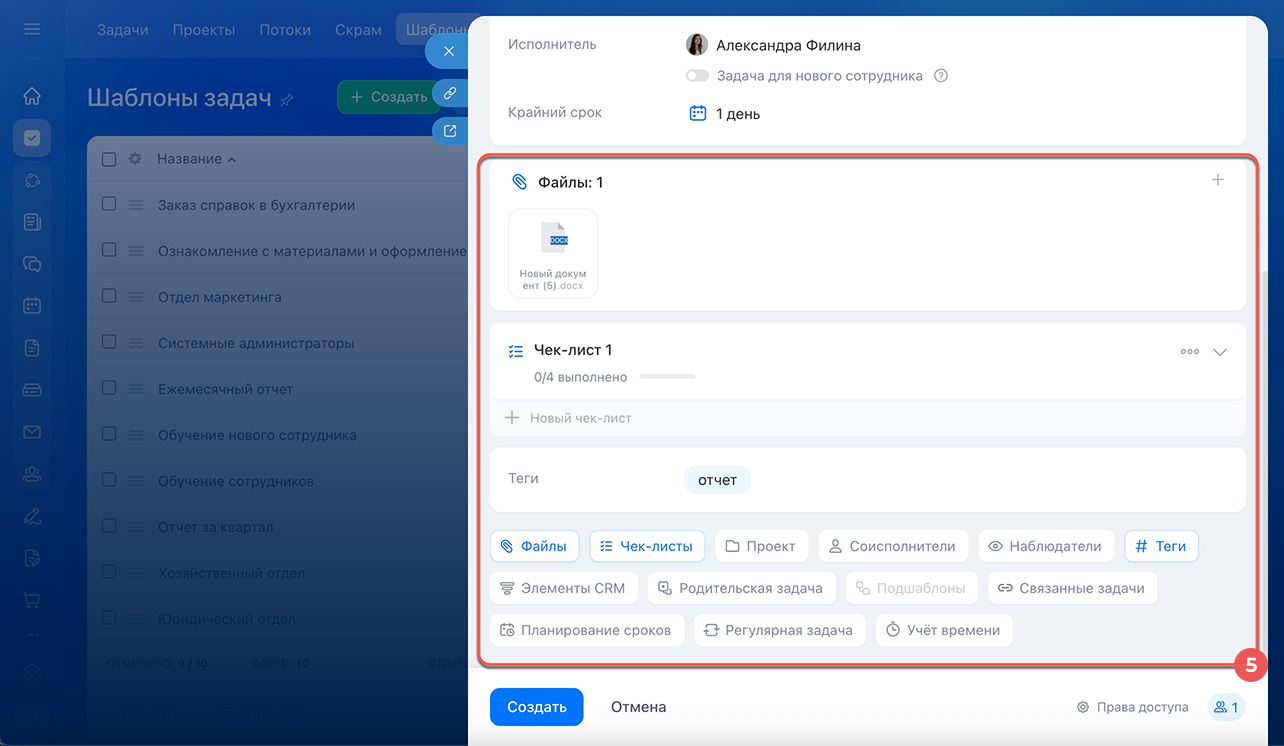
Task: Switch to the Проекты tab
Action: pos(203,30)
